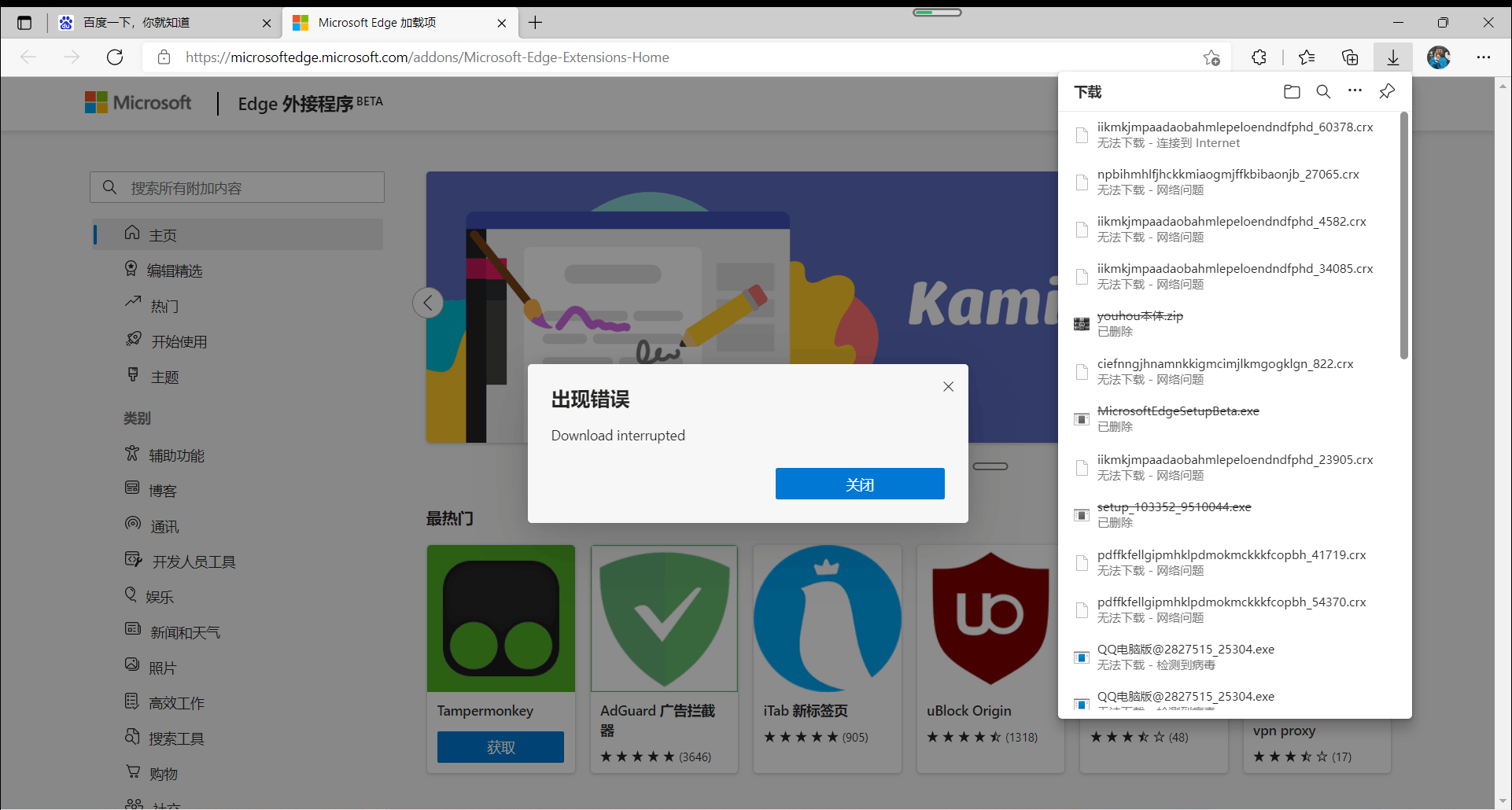The width and height of the screenshot is (1512, 810).
Task: Open 编辑精选 in the sidebar
Action: 163,271
